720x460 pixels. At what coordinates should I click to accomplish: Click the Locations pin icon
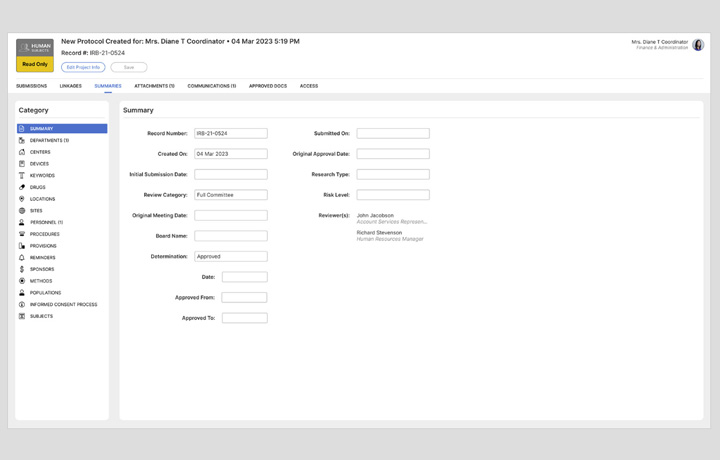point(22,199)
